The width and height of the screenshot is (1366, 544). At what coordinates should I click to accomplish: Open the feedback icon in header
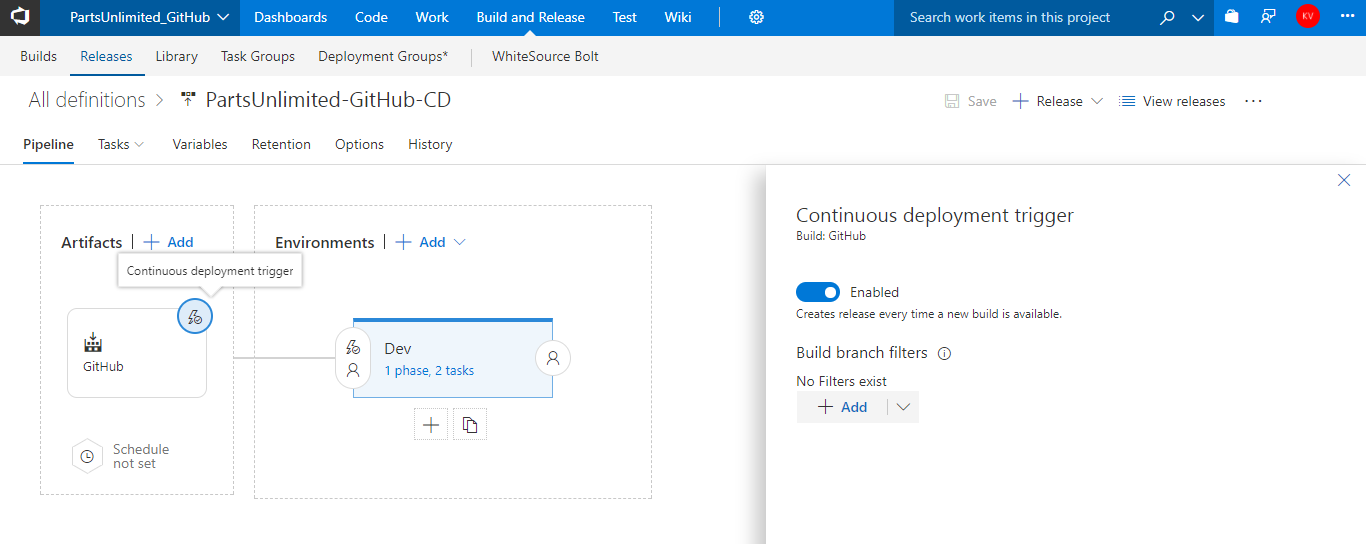(x=1268, y=17)
